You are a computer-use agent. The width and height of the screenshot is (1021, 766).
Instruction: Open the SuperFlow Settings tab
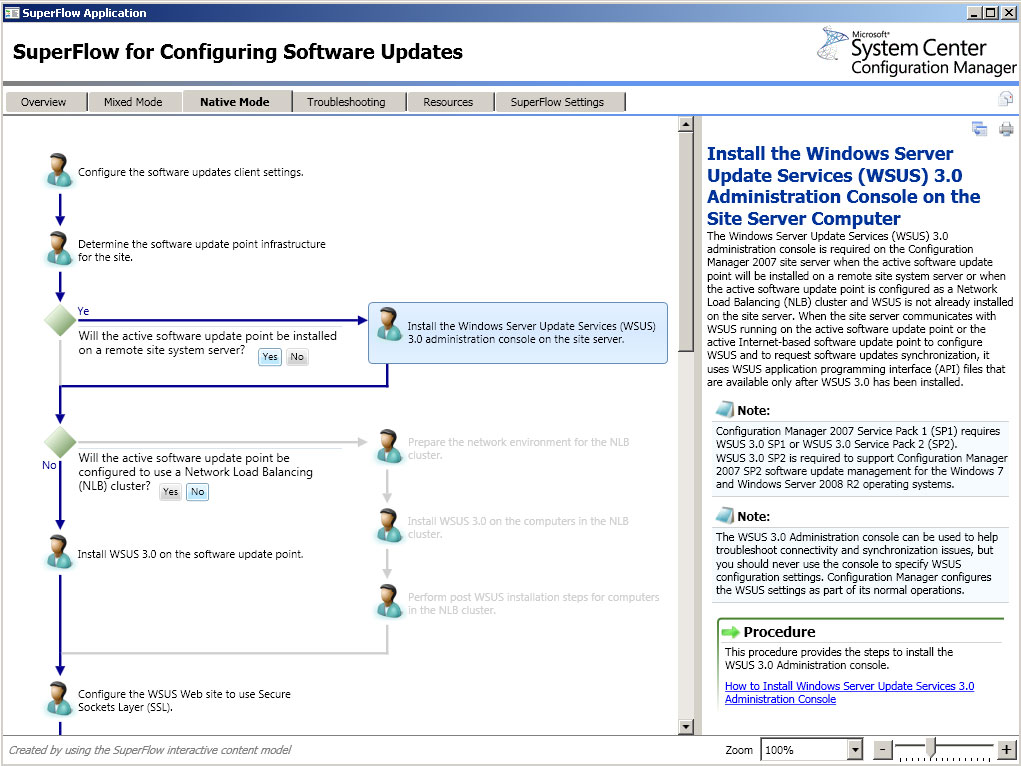tap(557, 102)
